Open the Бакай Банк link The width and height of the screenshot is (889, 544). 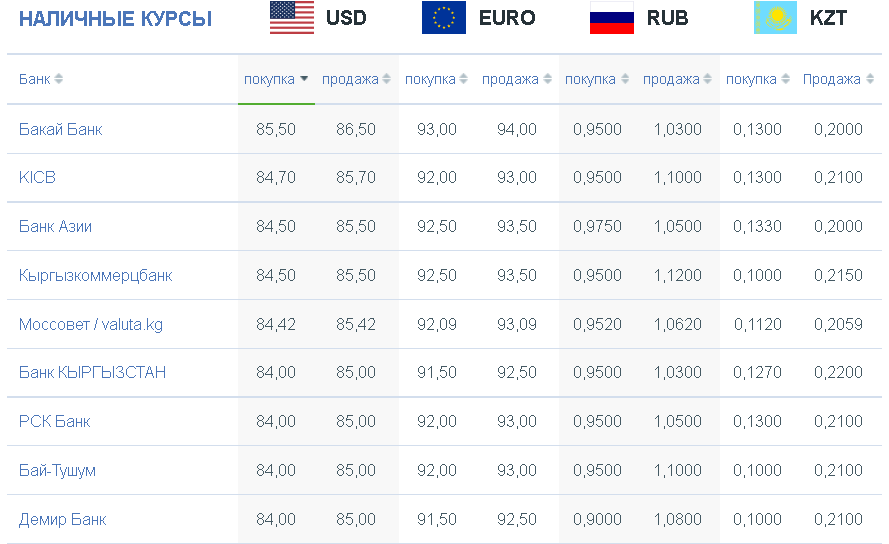[61, 129]
